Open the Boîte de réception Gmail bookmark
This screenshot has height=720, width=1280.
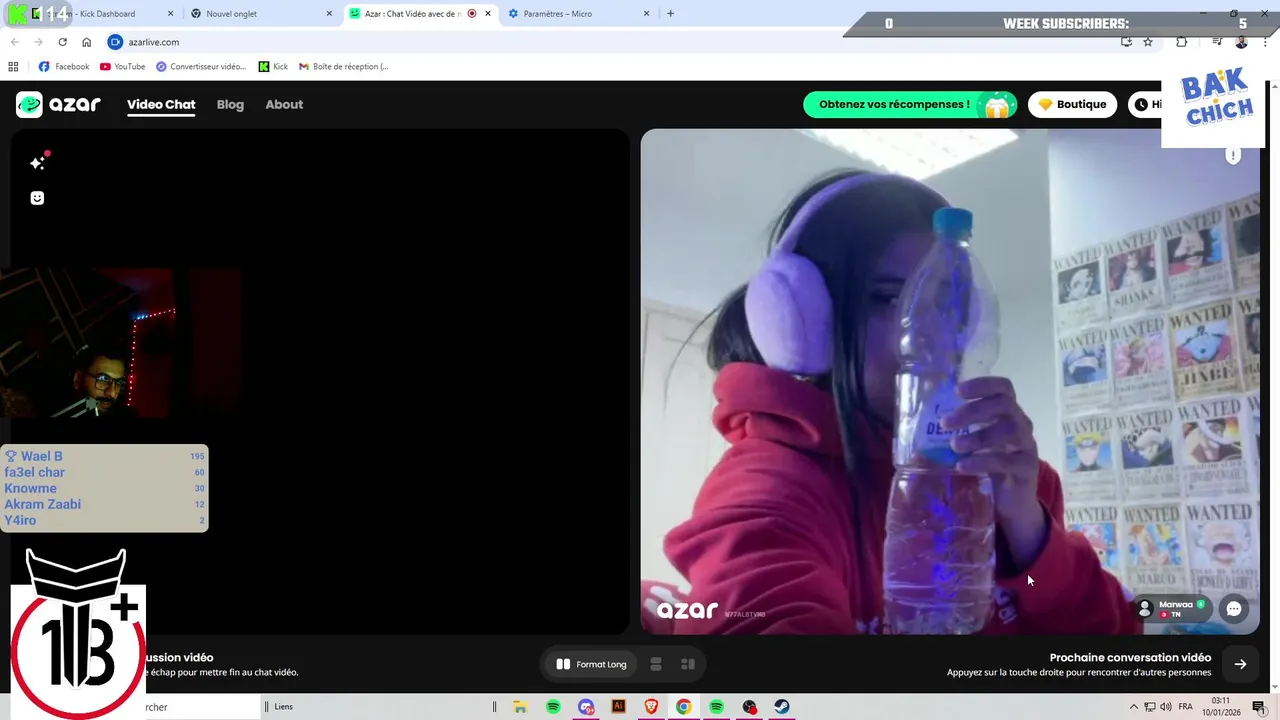pyautogui.click(x=344, y=66)
